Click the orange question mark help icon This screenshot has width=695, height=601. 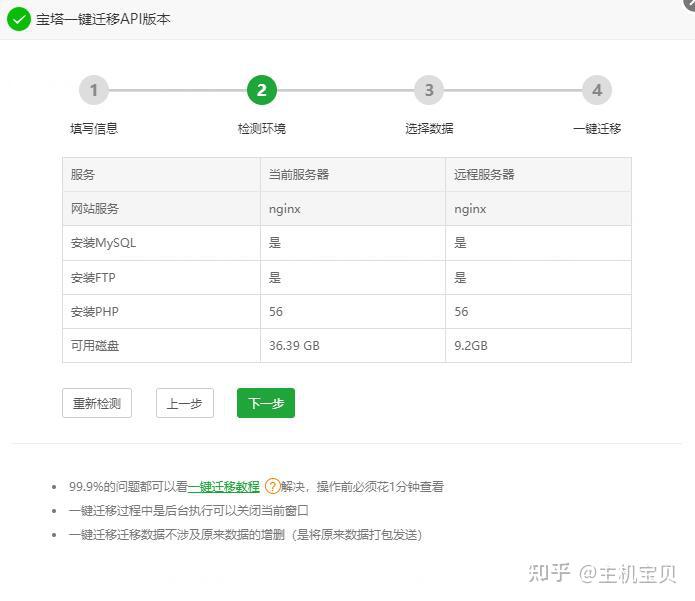coord(272,487)
